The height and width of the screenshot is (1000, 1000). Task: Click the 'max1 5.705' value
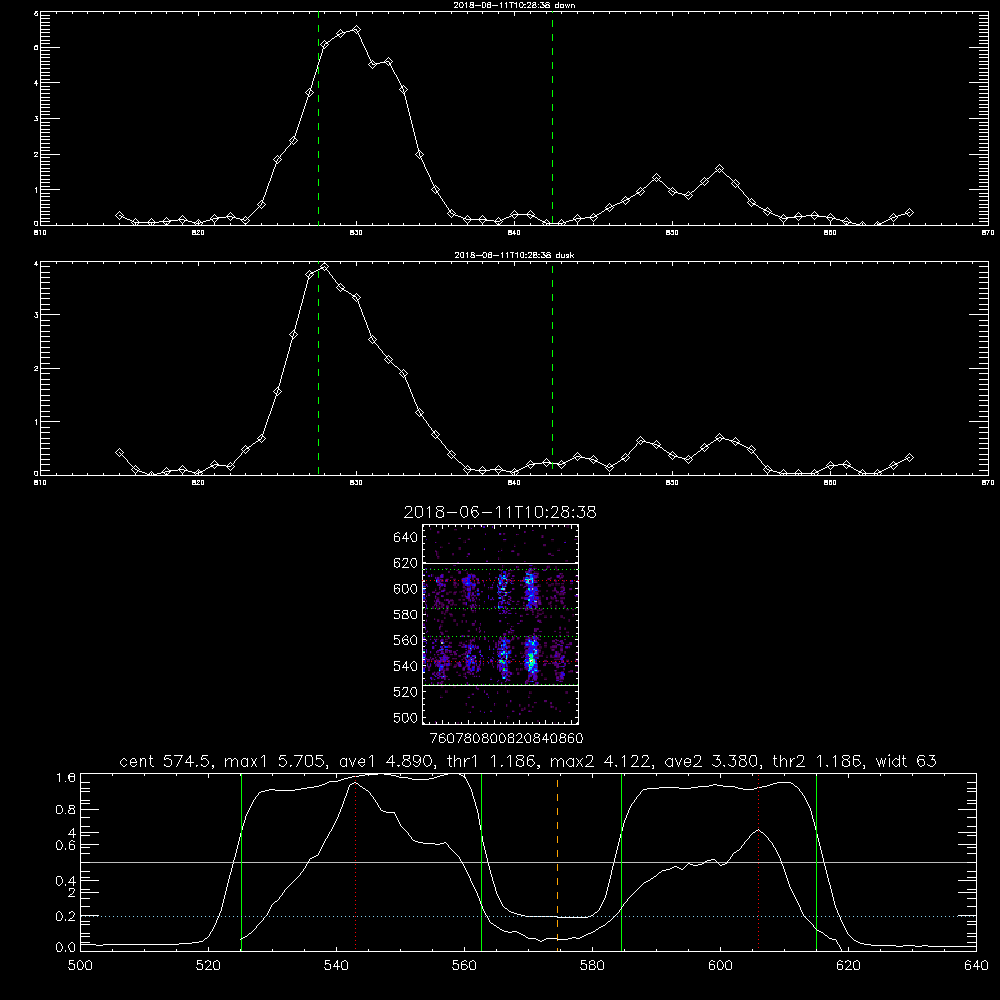coord(276,761)
